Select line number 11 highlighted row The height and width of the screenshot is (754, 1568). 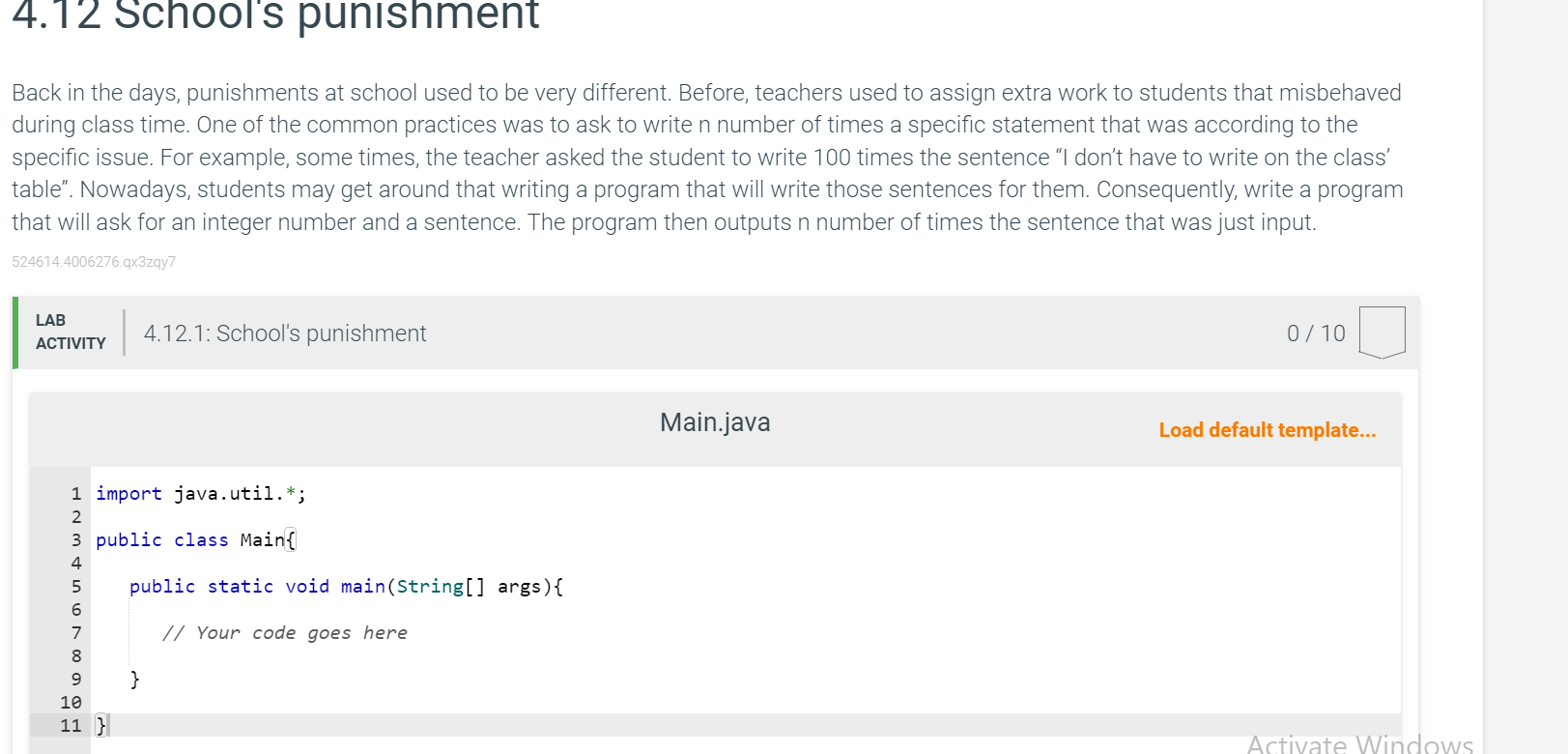click(x=70, y=725)
